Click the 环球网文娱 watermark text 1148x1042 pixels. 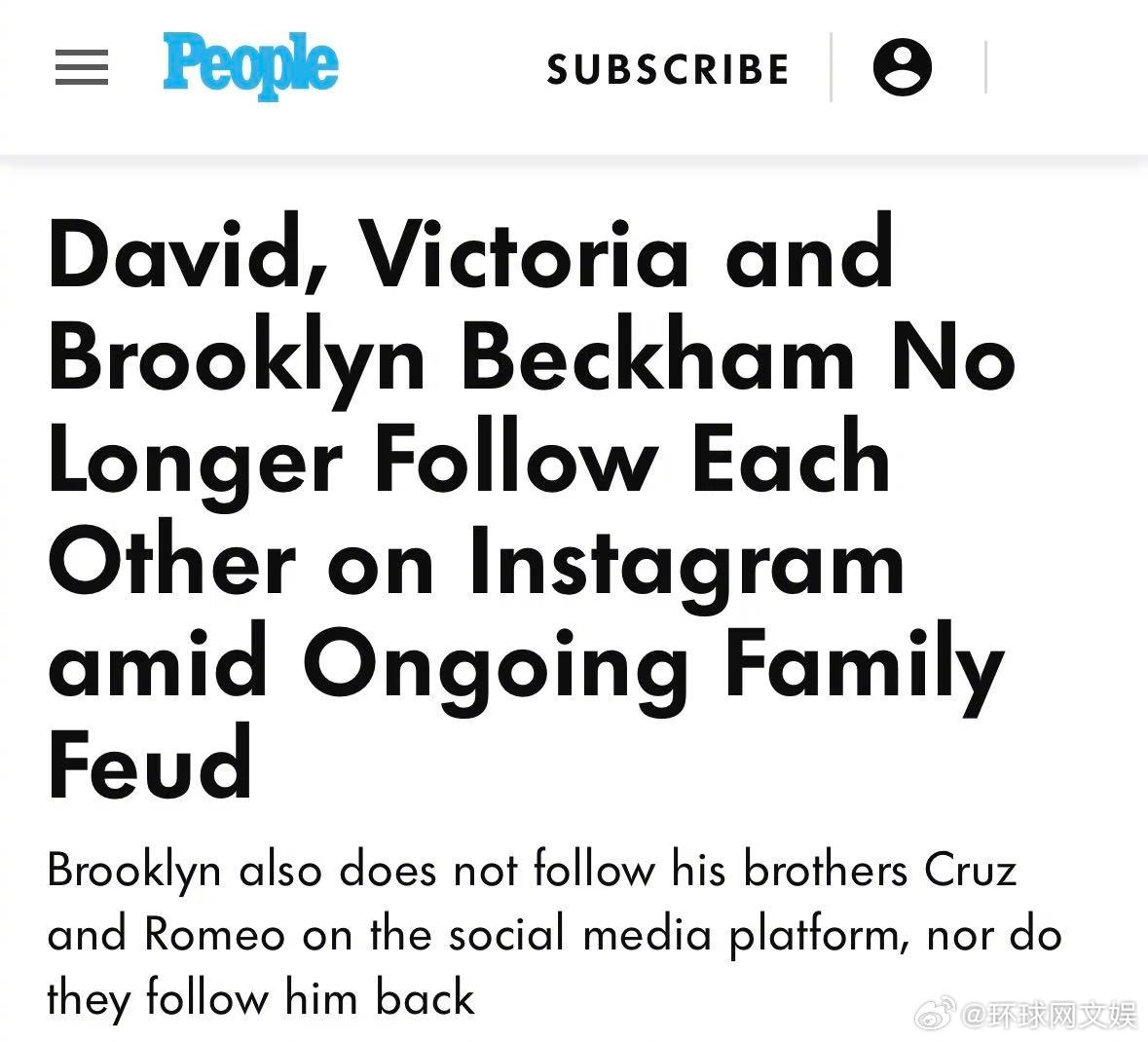pyautogui.click(x=1051, y=1016)
